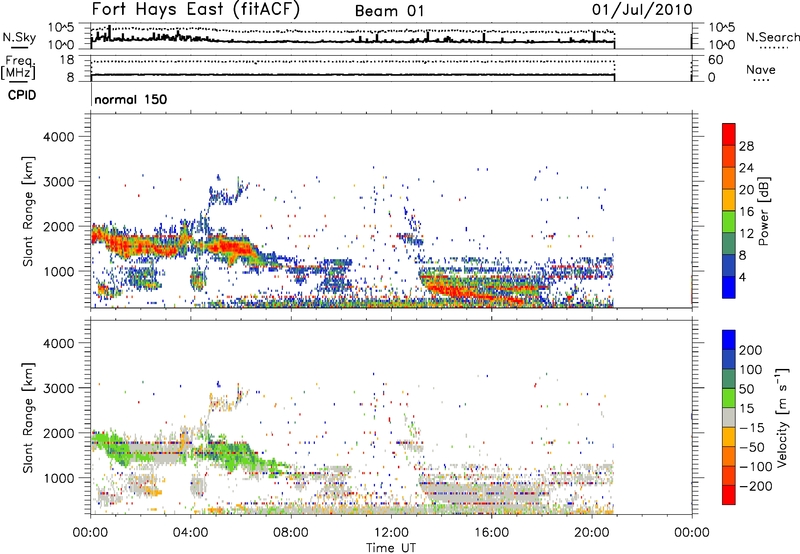800x554 pixels.
Task: Select the '16:00' time tick label
Action: (x=491, y=533)
